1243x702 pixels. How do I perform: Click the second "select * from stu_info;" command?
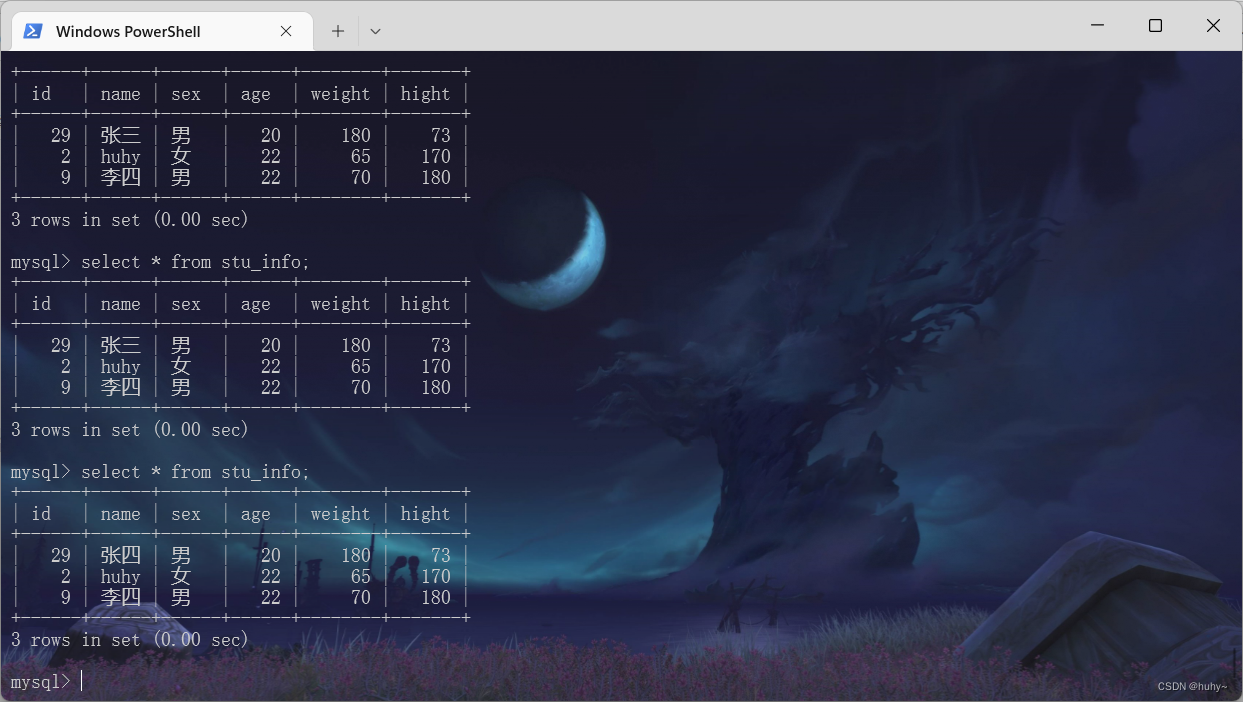point(196,472)
